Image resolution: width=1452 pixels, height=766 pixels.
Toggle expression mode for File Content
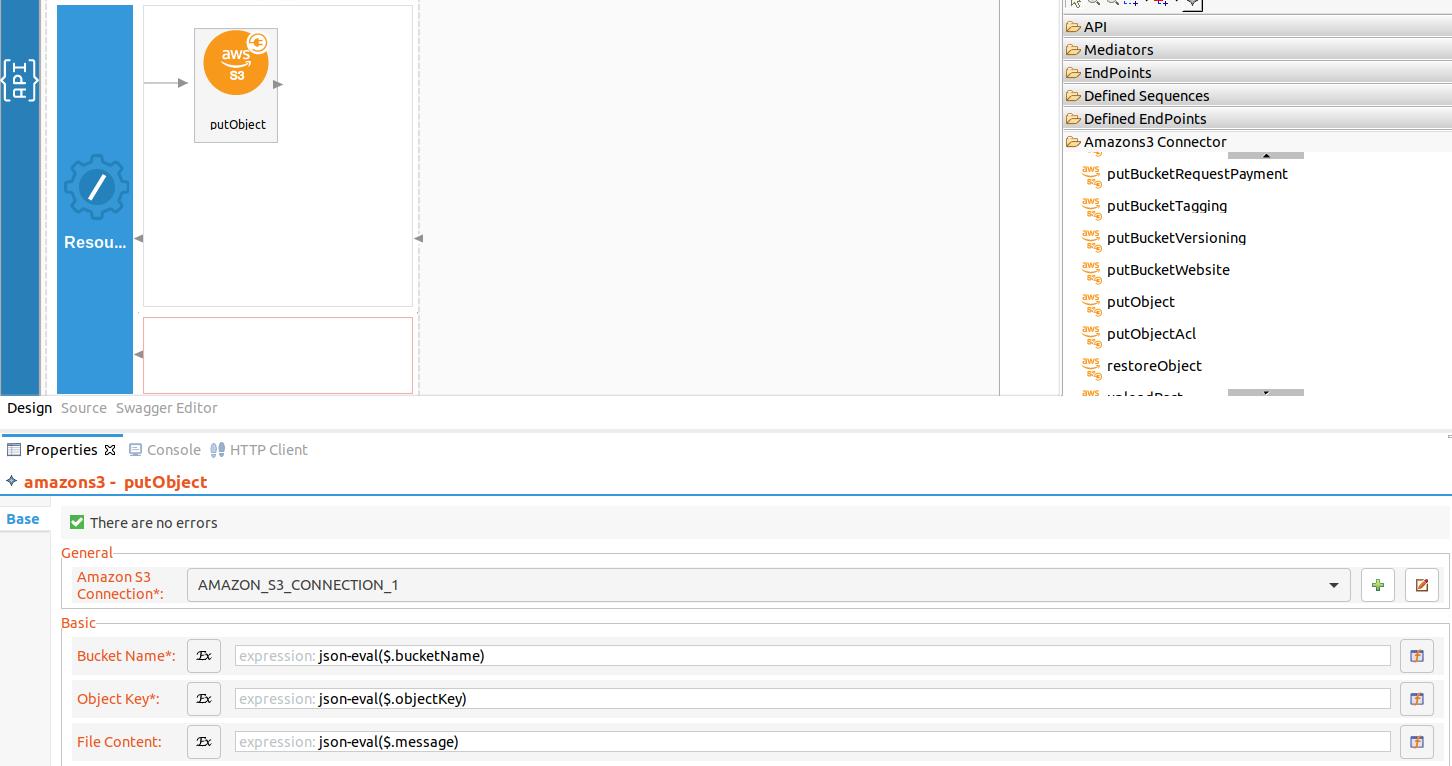click(204, 742)
